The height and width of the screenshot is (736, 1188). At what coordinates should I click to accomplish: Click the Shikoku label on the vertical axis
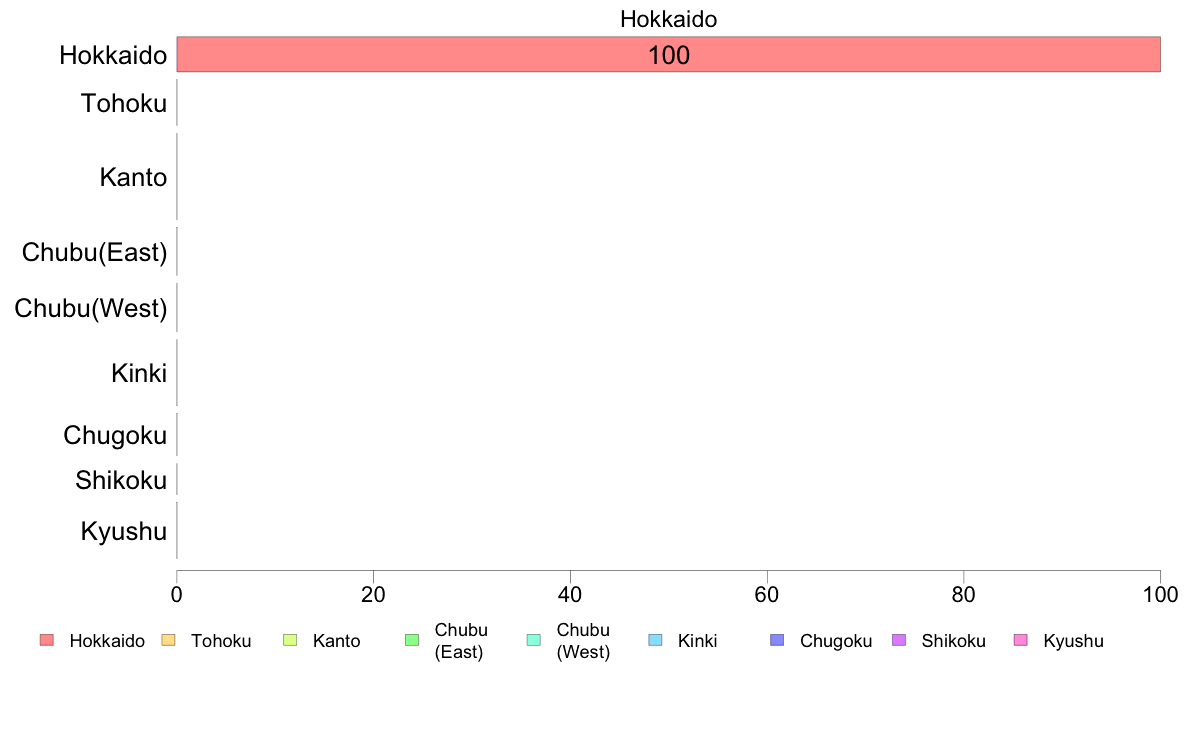click(x=121, y=480)
